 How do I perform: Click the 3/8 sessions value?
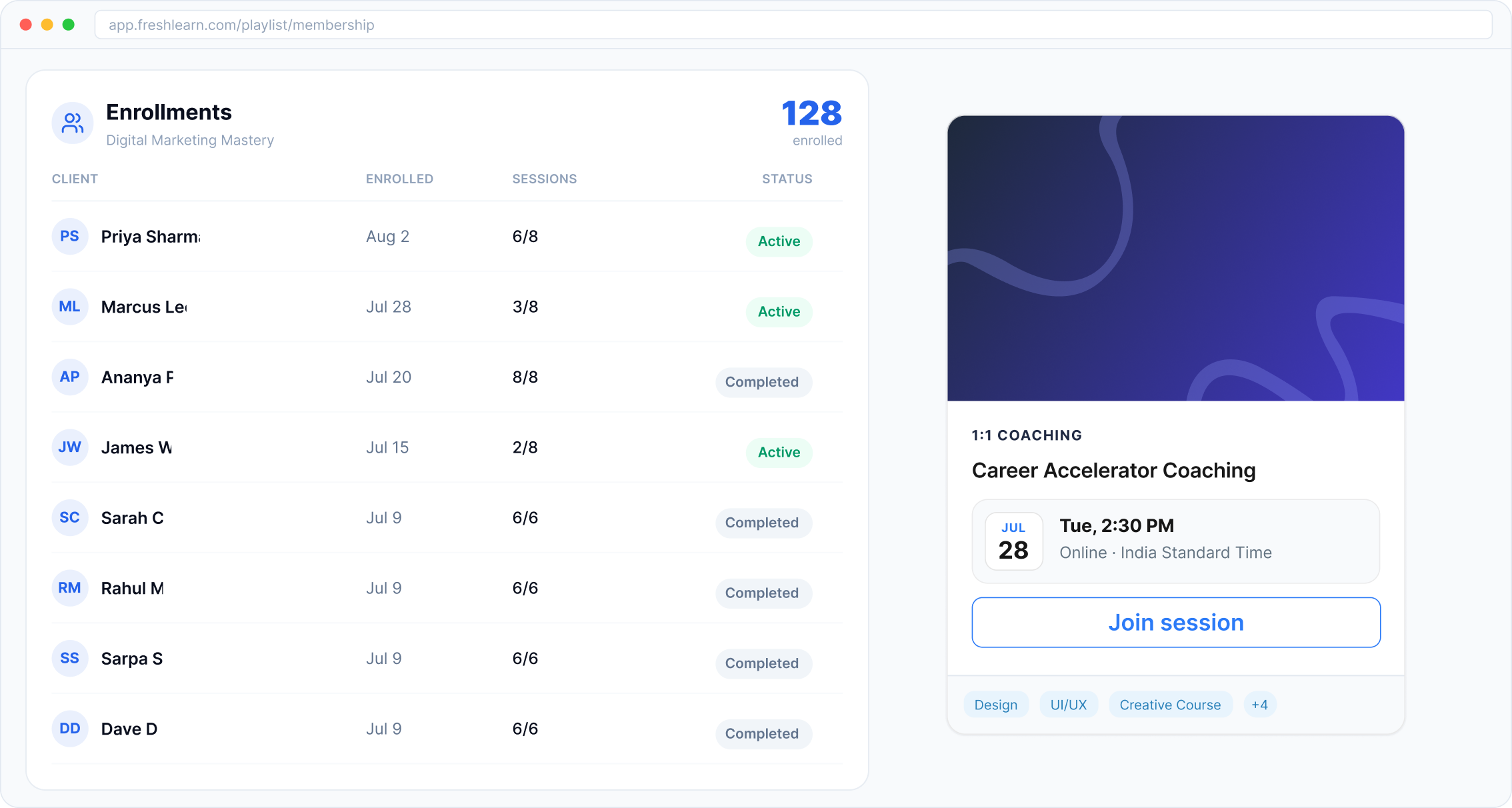525,307
